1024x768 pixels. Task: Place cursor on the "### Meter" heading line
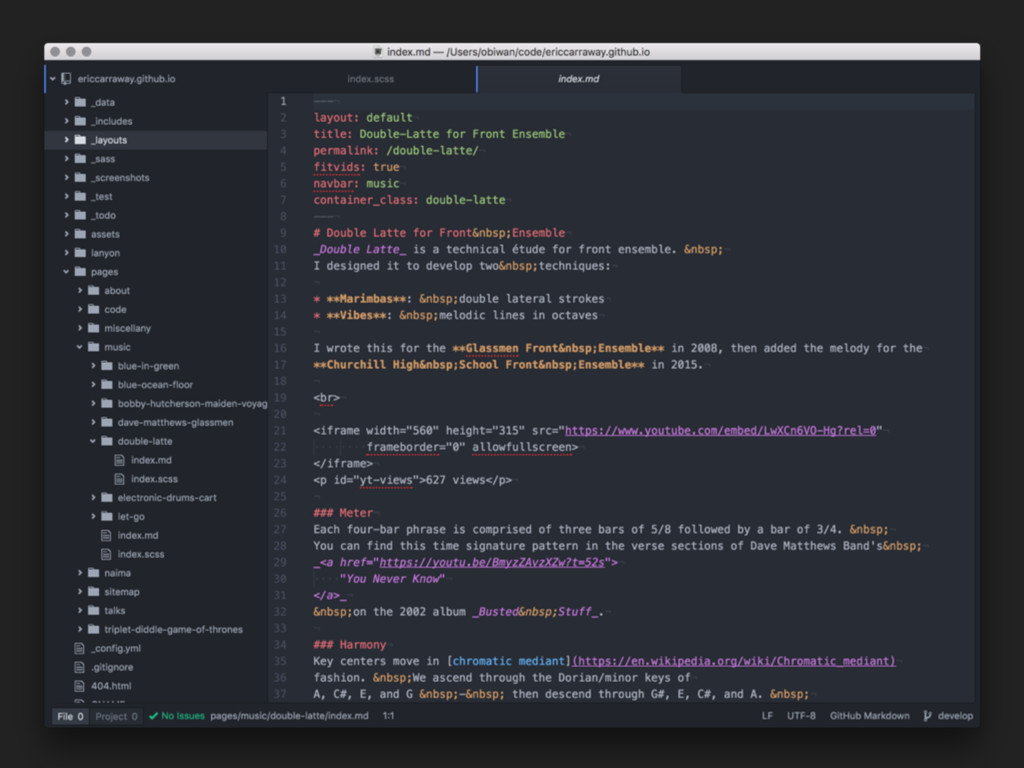pyautogui.click(x=343, y=513)
